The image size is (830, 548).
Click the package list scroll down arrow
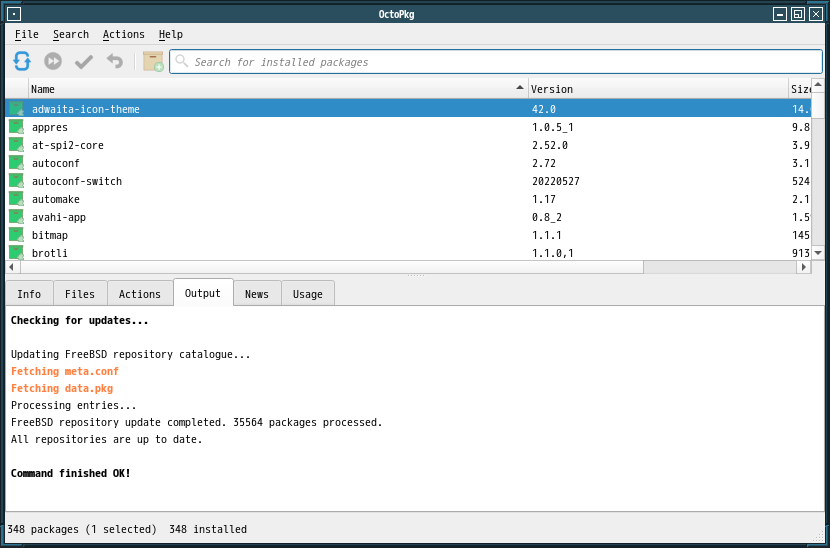pos(818,253)
